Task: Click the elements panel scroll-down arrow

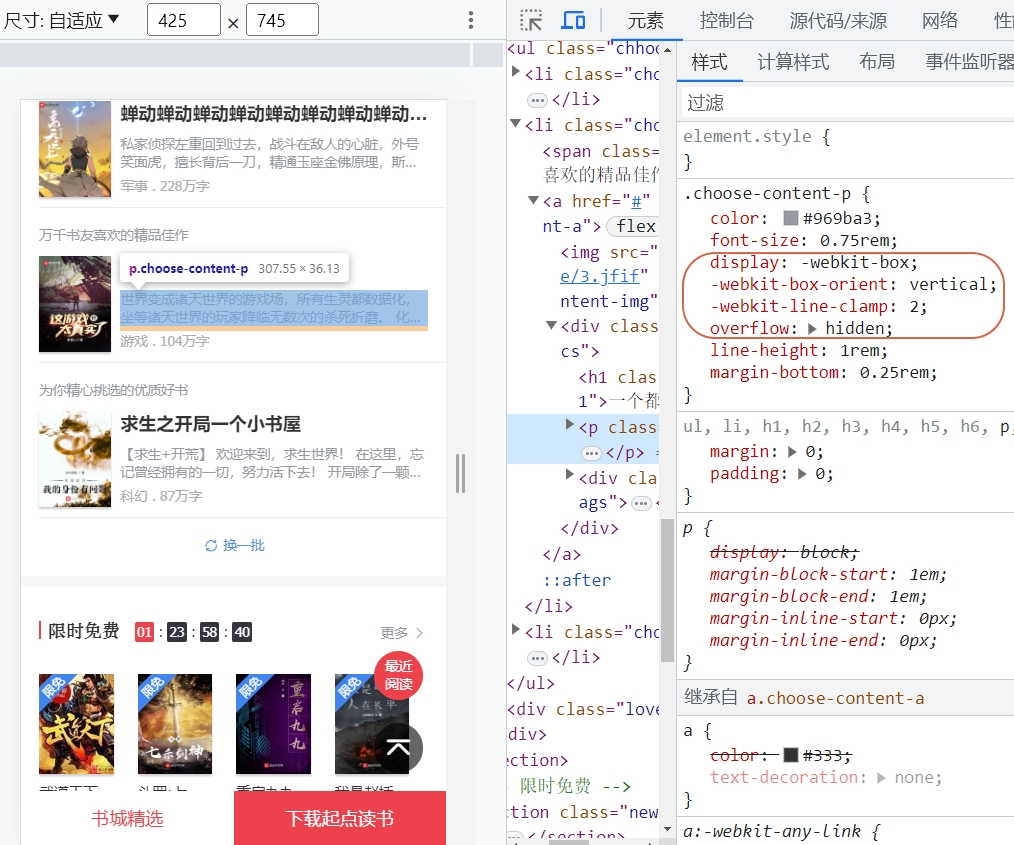Action: point(667,829)
